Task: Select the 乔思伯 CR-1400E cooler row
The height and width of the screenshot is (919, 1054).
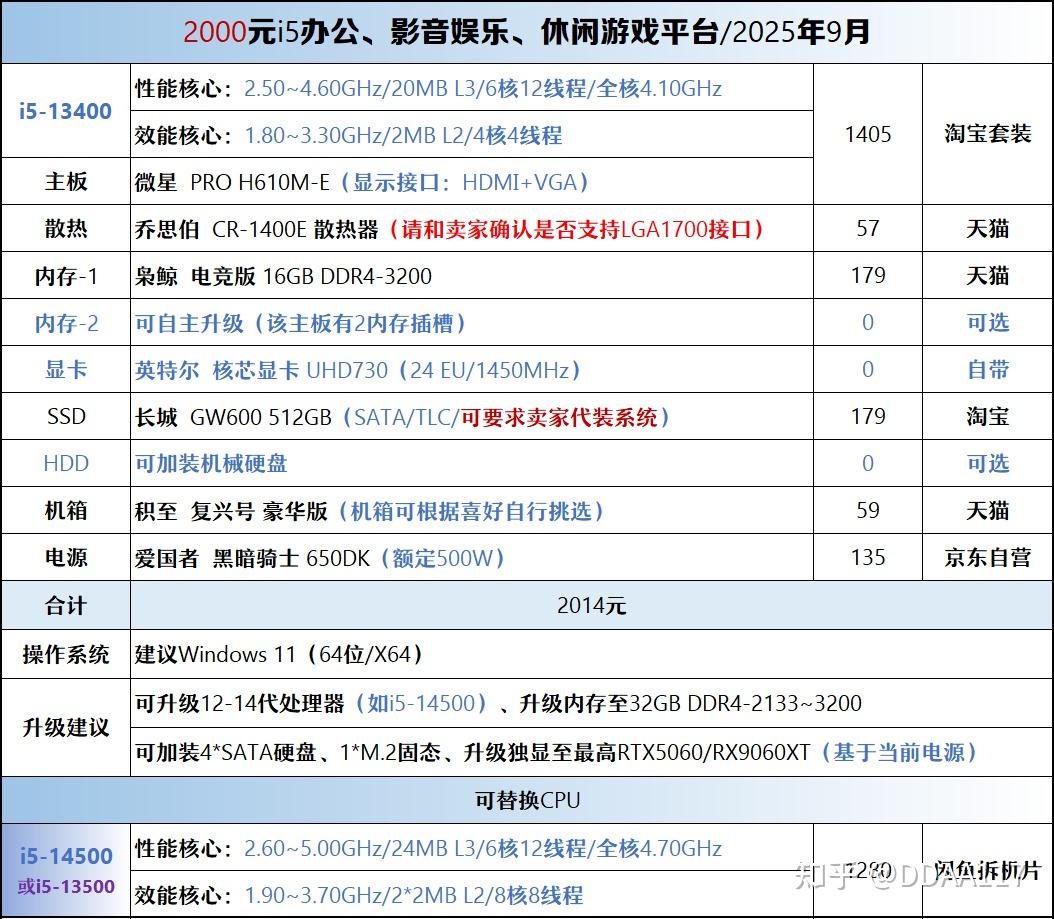Action: click(527, 229)
